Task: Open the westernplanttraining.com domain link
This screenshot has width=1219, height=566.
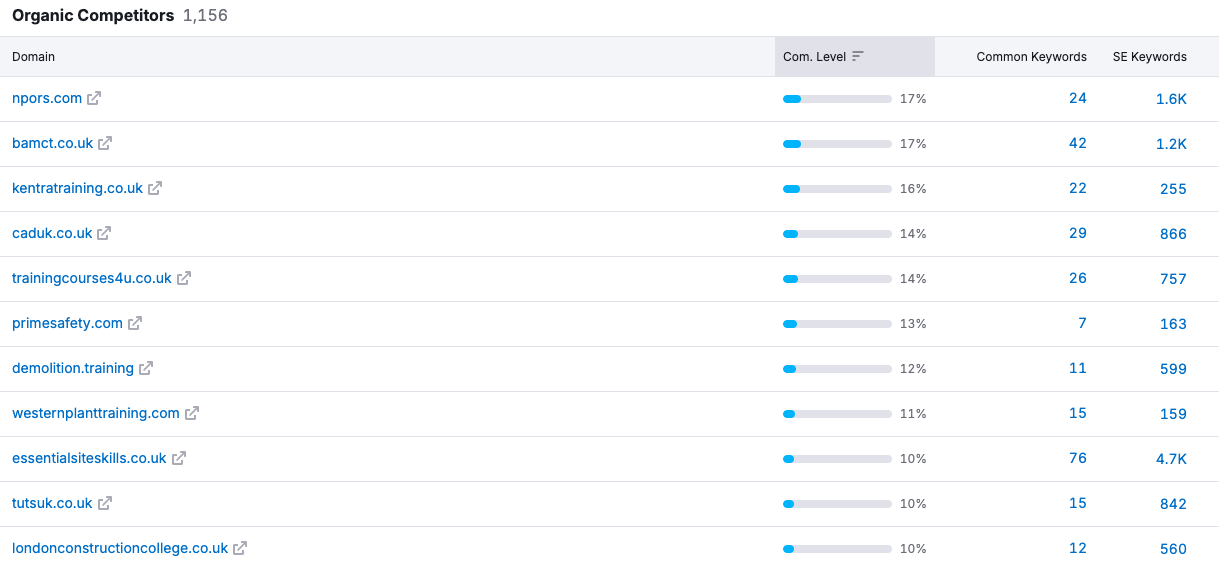Action: [96, 413]
